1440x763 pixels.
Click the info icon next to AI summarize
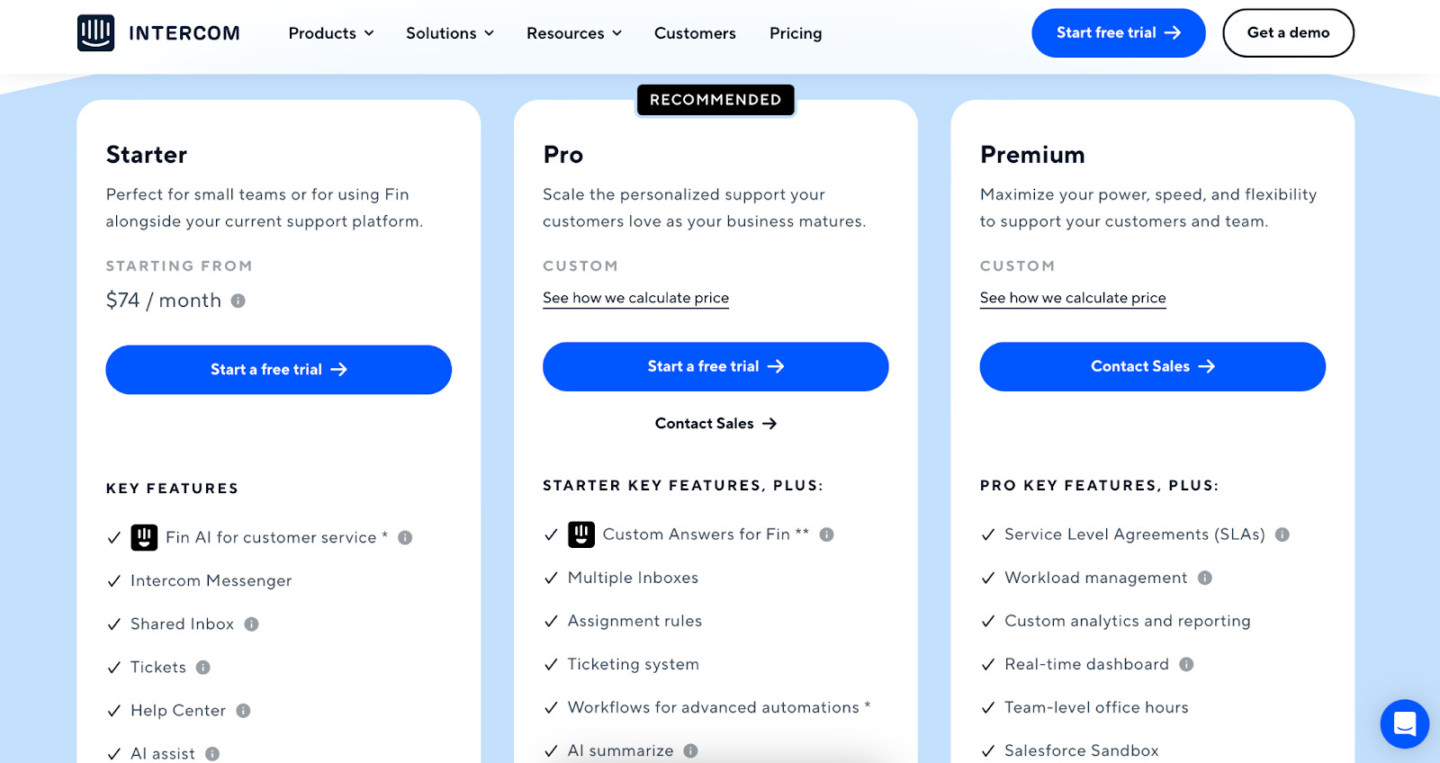689,750
